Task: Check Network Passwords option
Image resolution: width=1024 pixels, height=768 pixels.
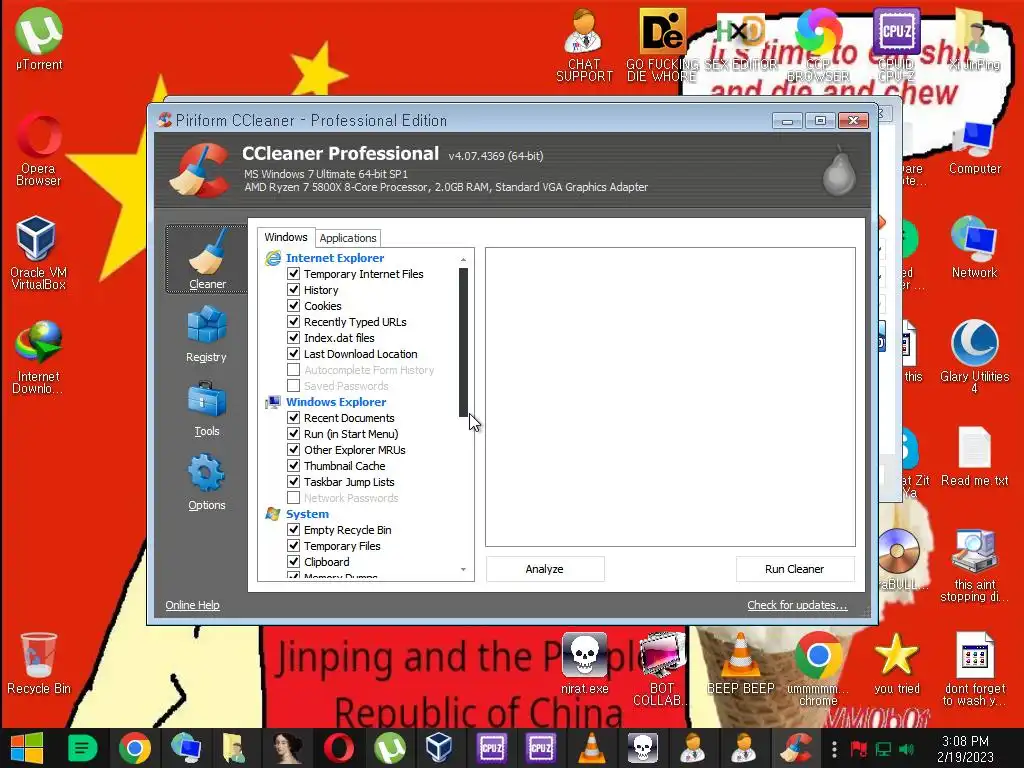Action: 294,498
